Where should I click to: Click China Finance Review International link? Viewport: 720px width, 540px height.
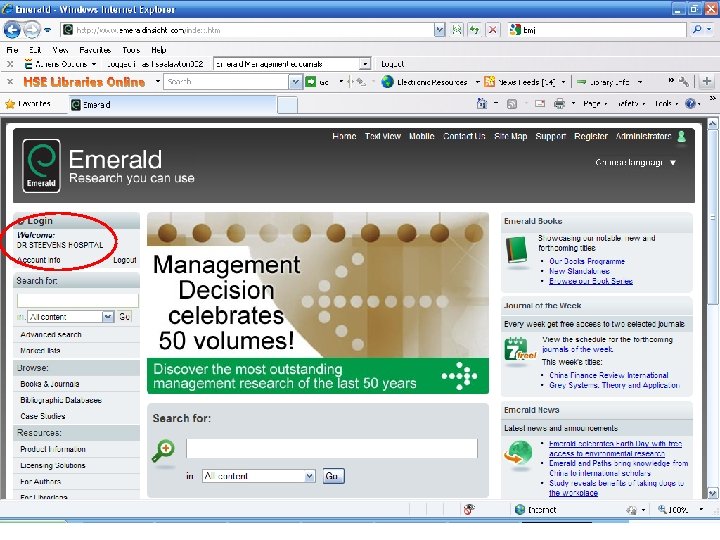pyautogui.click(x=609, y=375)
